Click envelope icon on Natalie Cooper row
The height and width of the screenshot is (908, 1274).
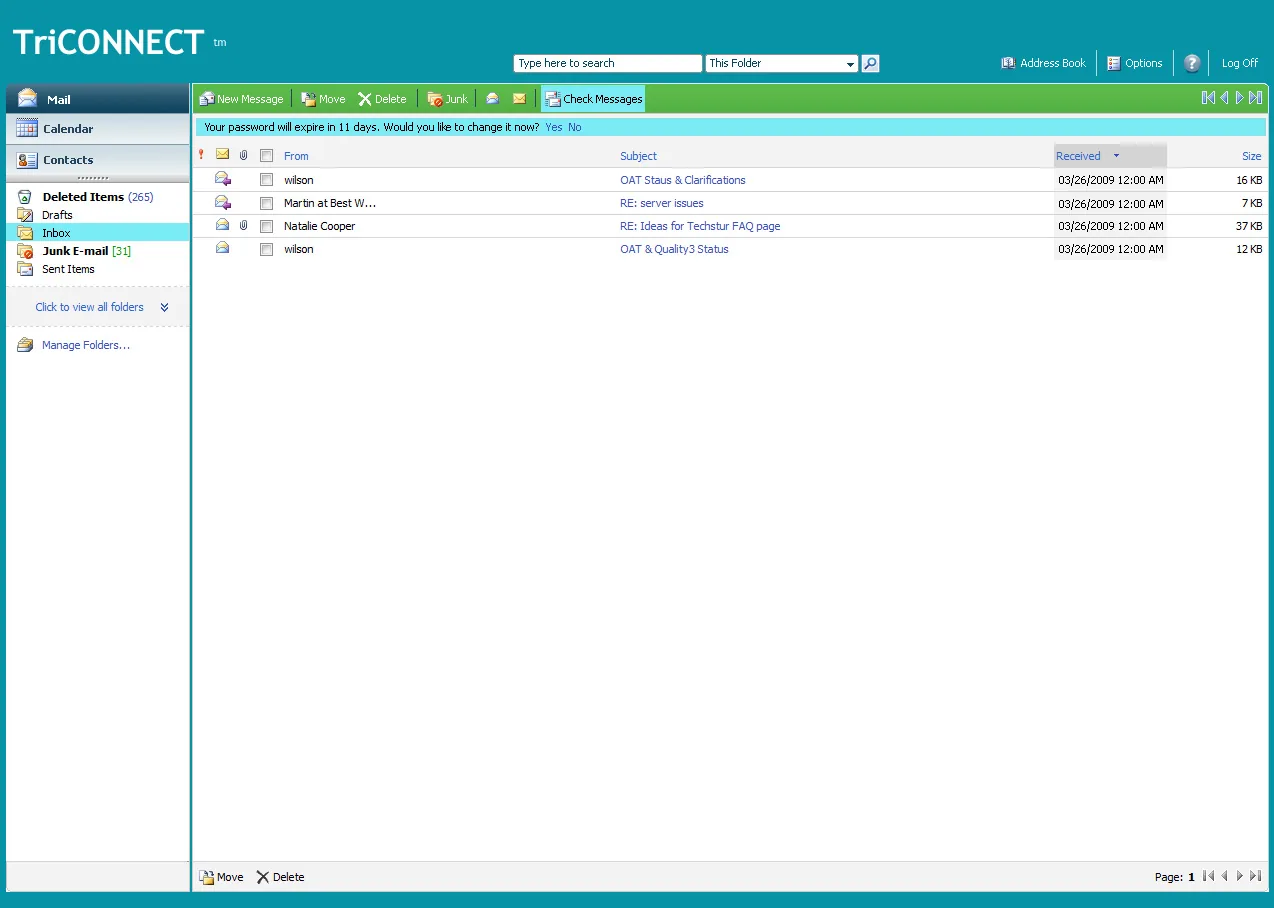[x=223, y=225]
